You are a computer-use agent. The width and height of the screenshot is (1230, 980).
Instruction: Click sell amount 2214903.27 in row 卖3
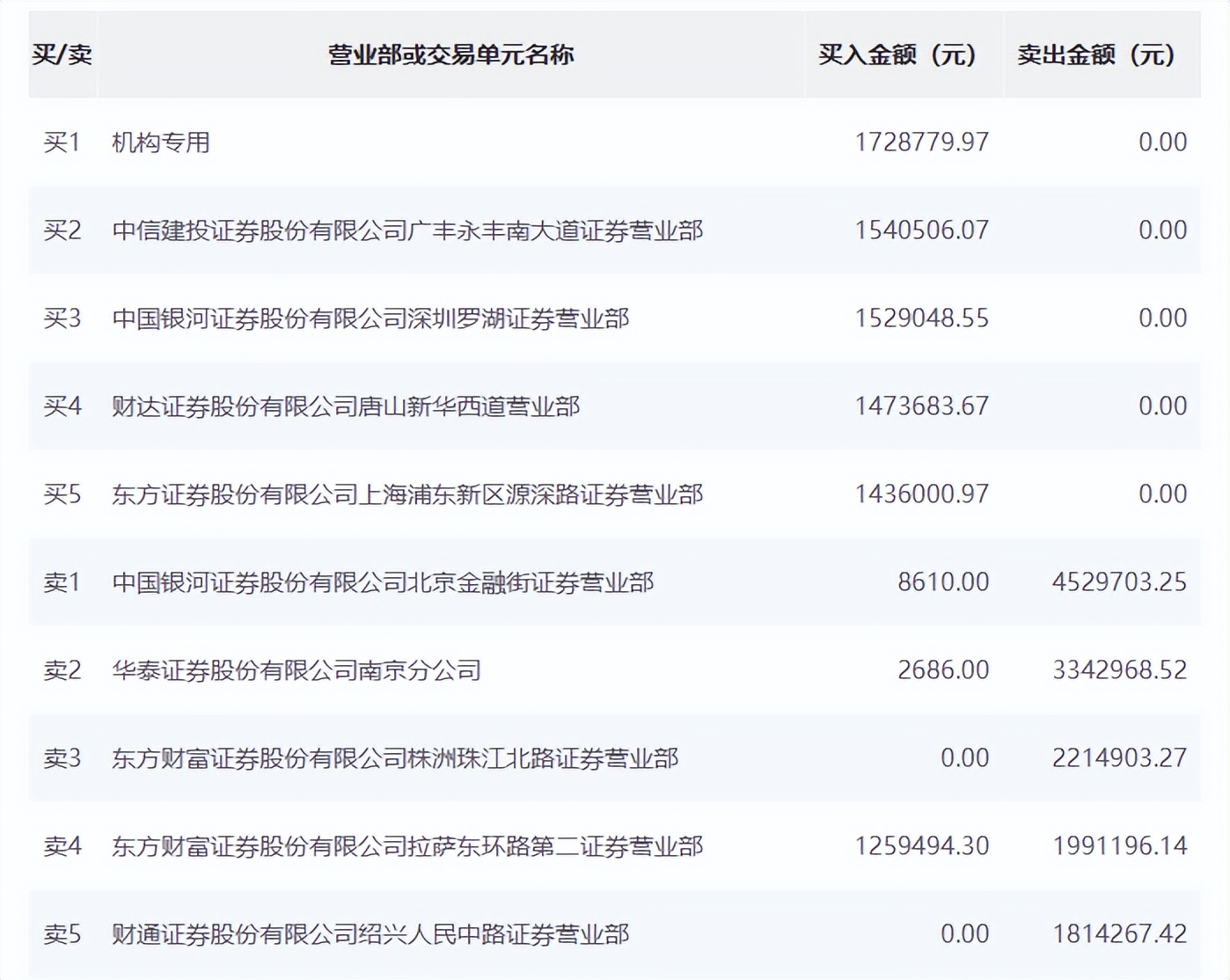1119,757
